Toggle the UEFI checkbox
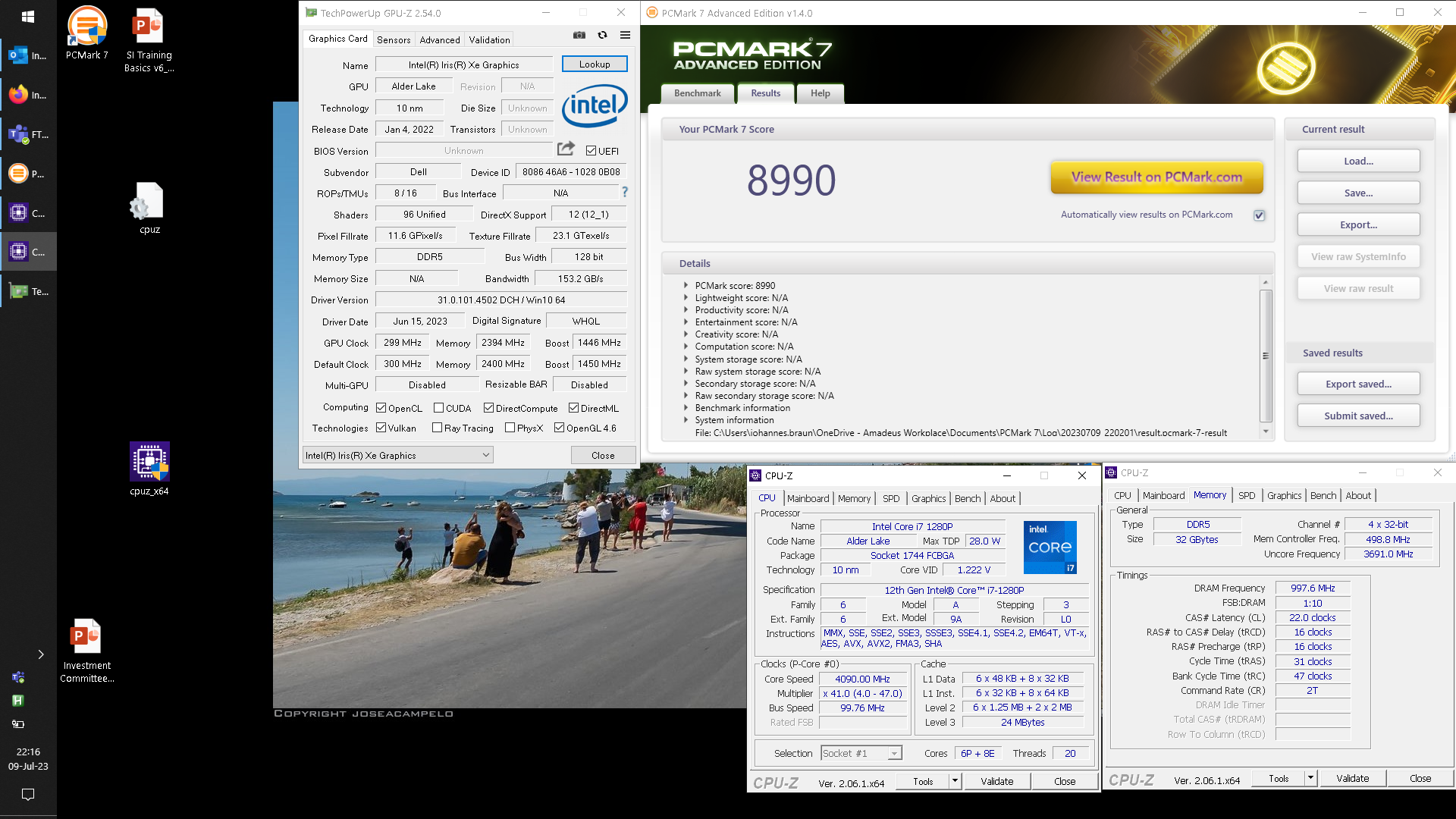 (591, 151)
